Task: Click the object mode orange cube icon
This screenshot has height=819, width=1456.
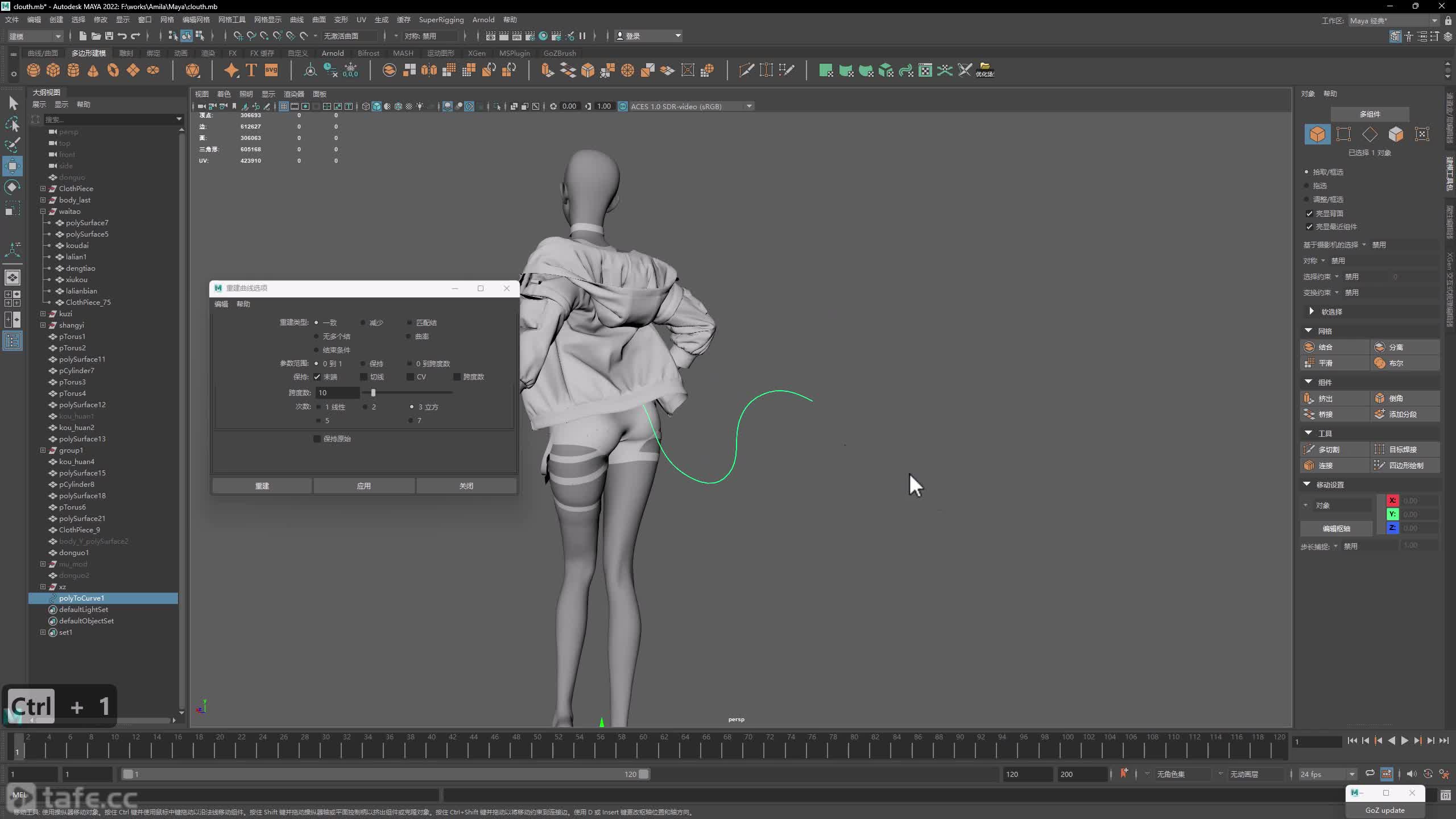Action: coord(1317,134)
